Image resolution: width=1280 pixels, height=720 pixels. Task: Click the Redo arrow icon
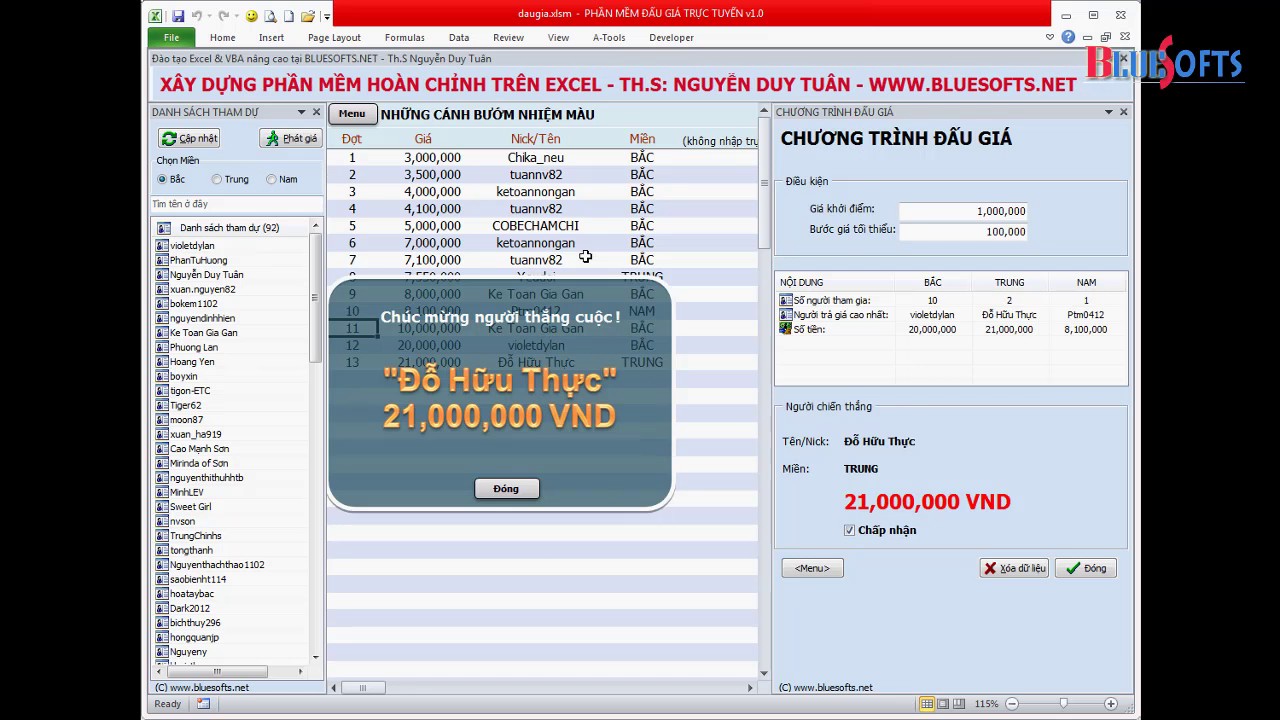click(x=222, y=16)
